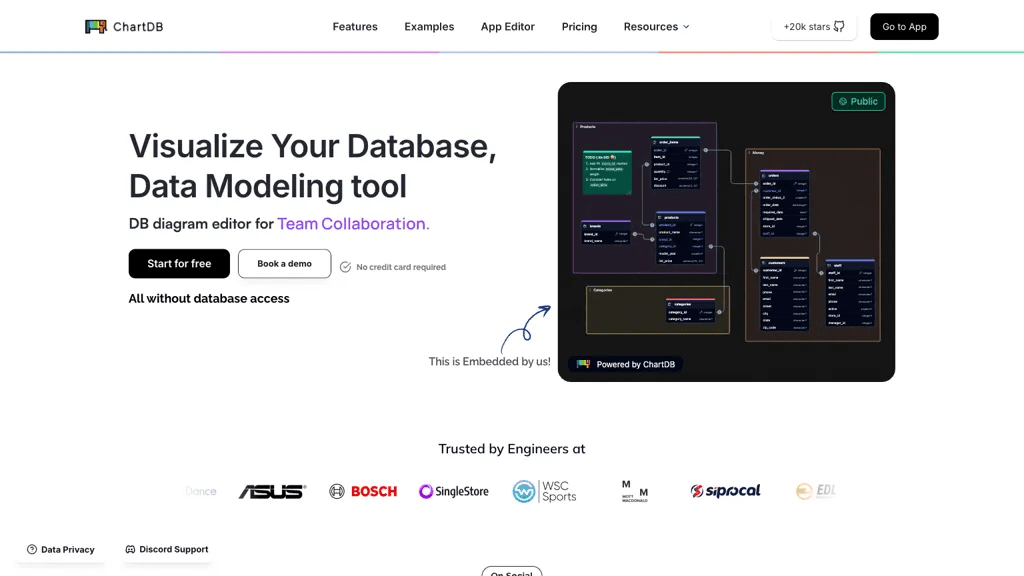Click the faded EDL logo
Image resolution: width=1024 pixels, height=576 pixels.
(816, 491)
